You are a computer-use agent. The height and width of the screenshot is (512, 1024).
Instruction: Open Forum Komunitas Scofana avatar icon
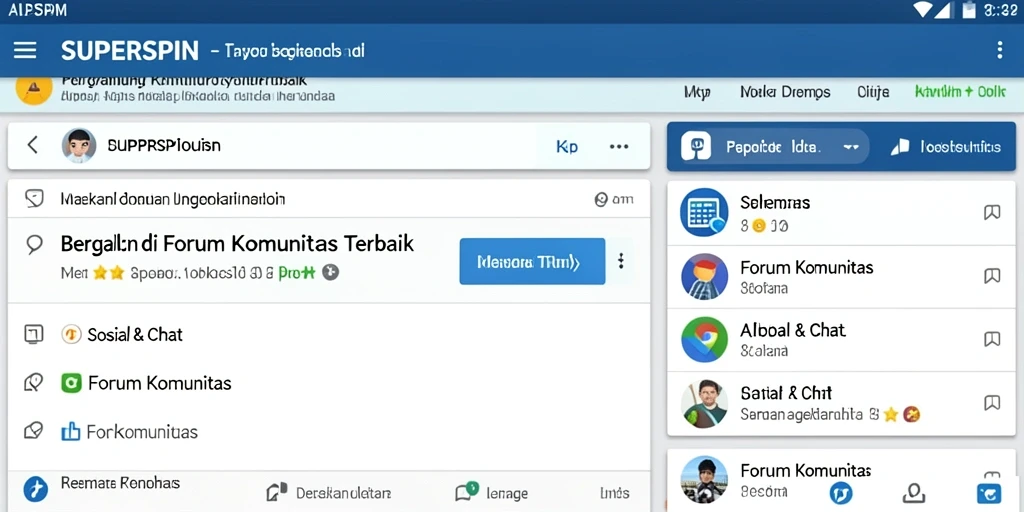tap(704, 276)
